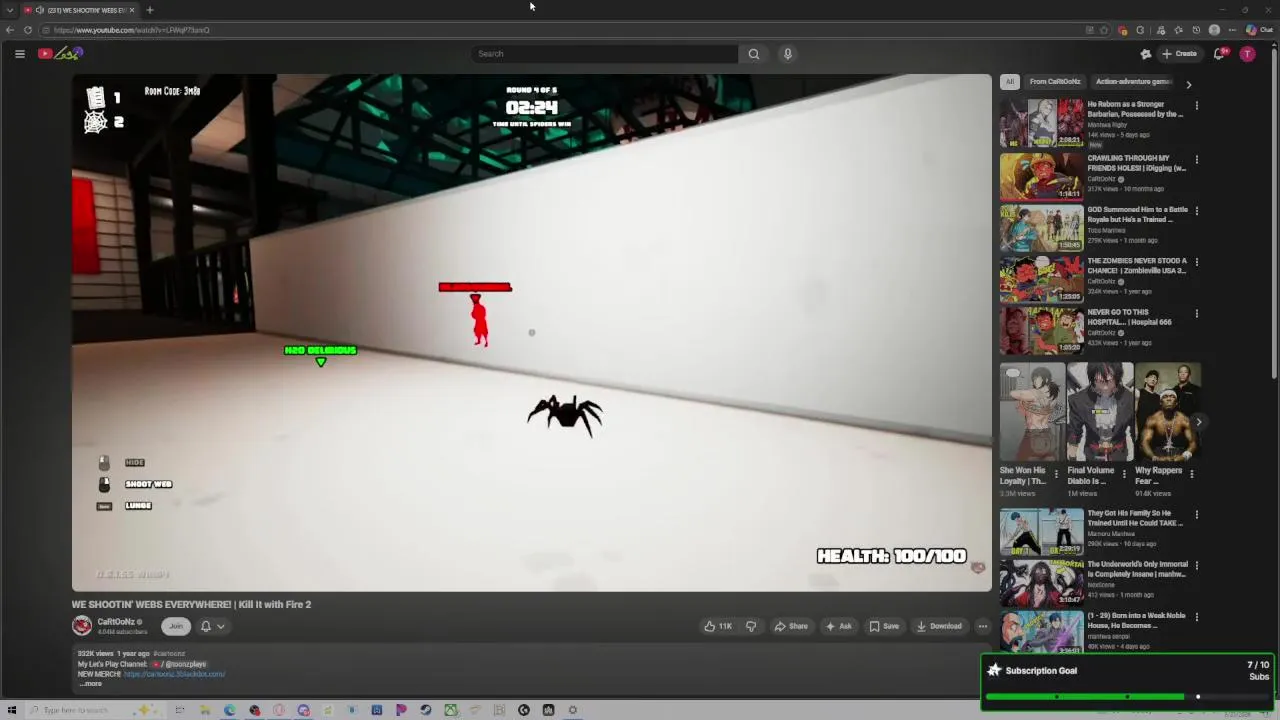
Task: Click the Create button
Action: pos(1179,54)
